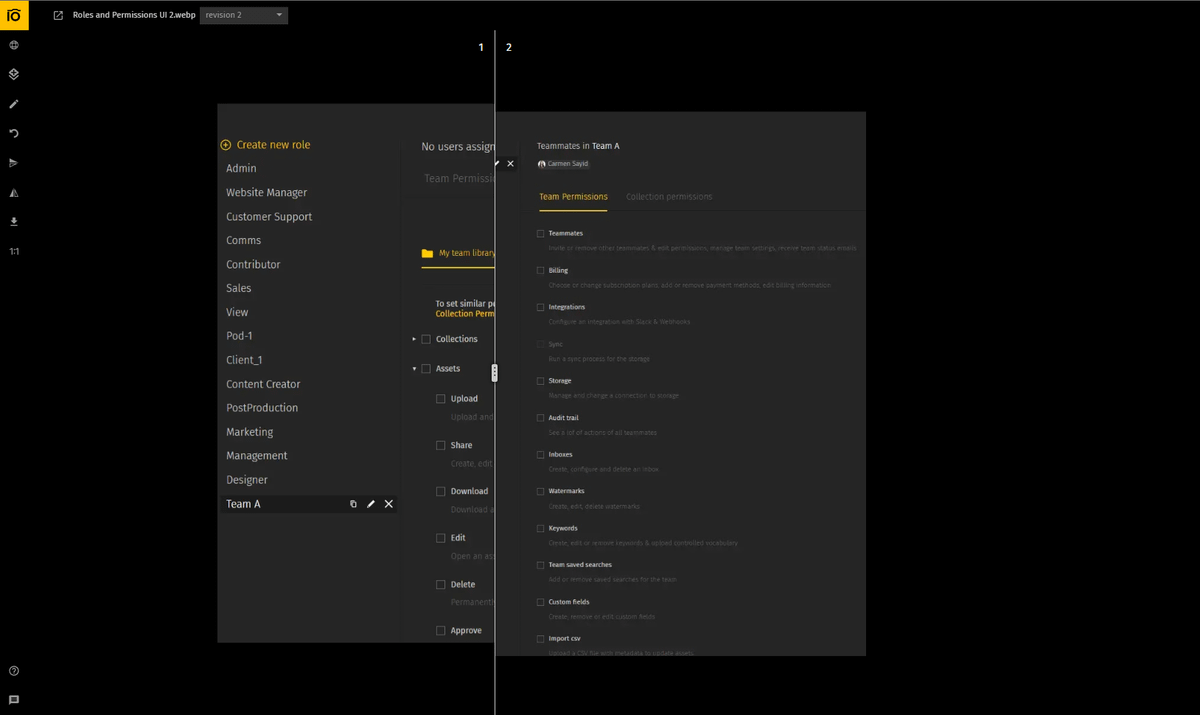Open the chat bubble icon at bottom left
Image resolution: width=1200 pixels, height=715 pixels.
[14, 700]
